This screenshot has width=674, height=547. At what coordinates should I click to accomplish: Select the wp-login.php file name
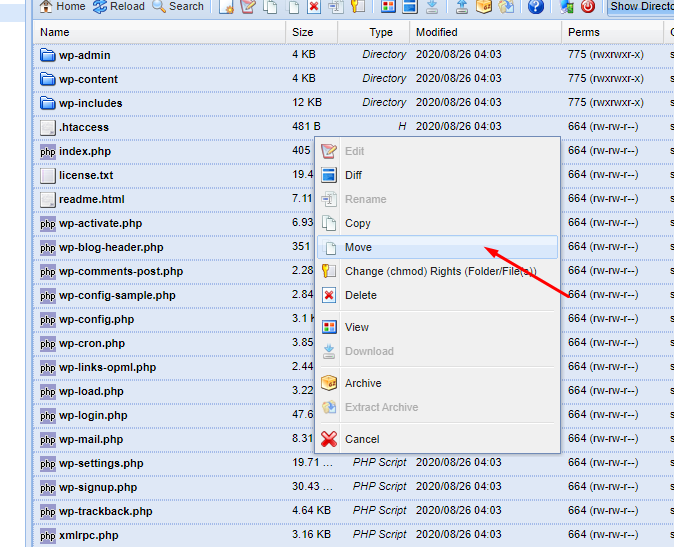(x=93, y=416)
